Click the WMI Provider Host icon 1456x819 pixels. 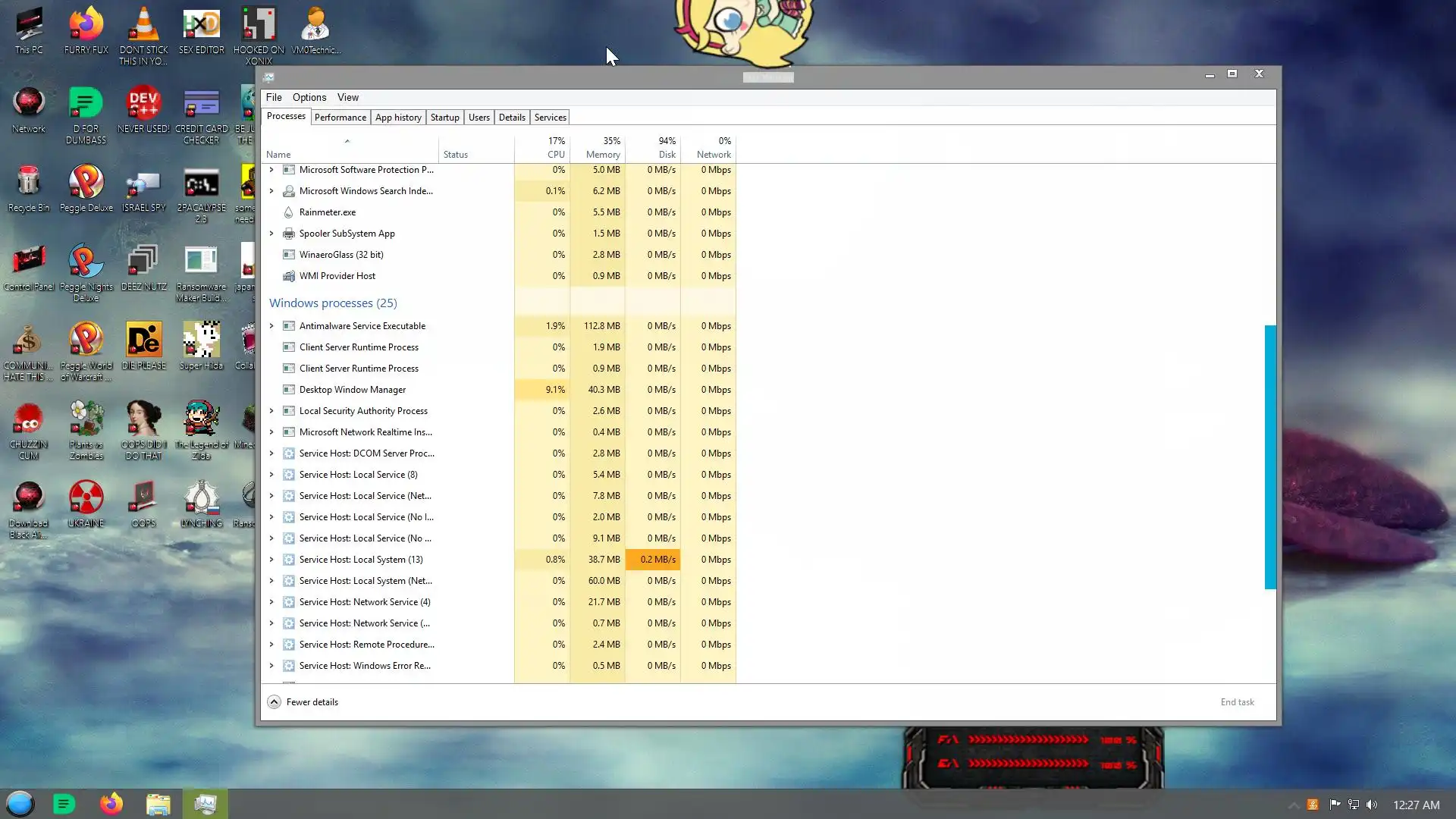288,276
